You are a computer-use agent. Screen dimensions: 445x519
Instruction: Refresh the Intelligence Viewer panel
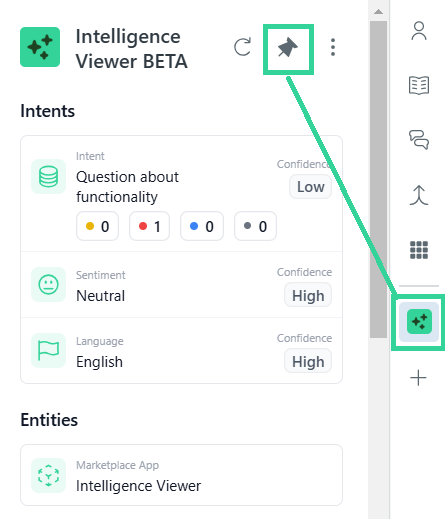coord(242,47)
